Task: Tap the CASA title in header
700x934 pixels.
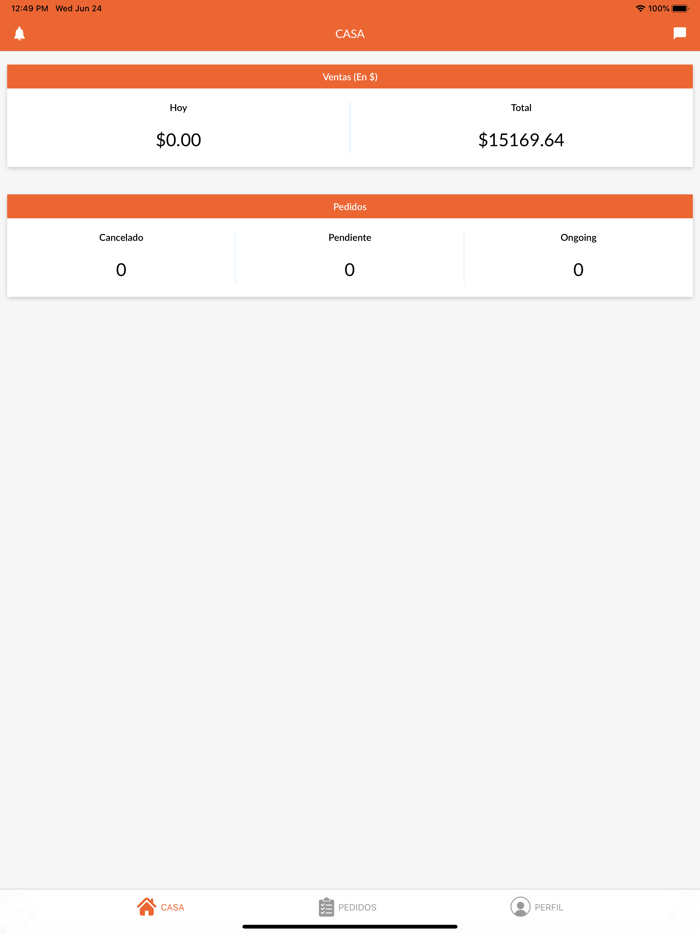Action: coord(350,34)
